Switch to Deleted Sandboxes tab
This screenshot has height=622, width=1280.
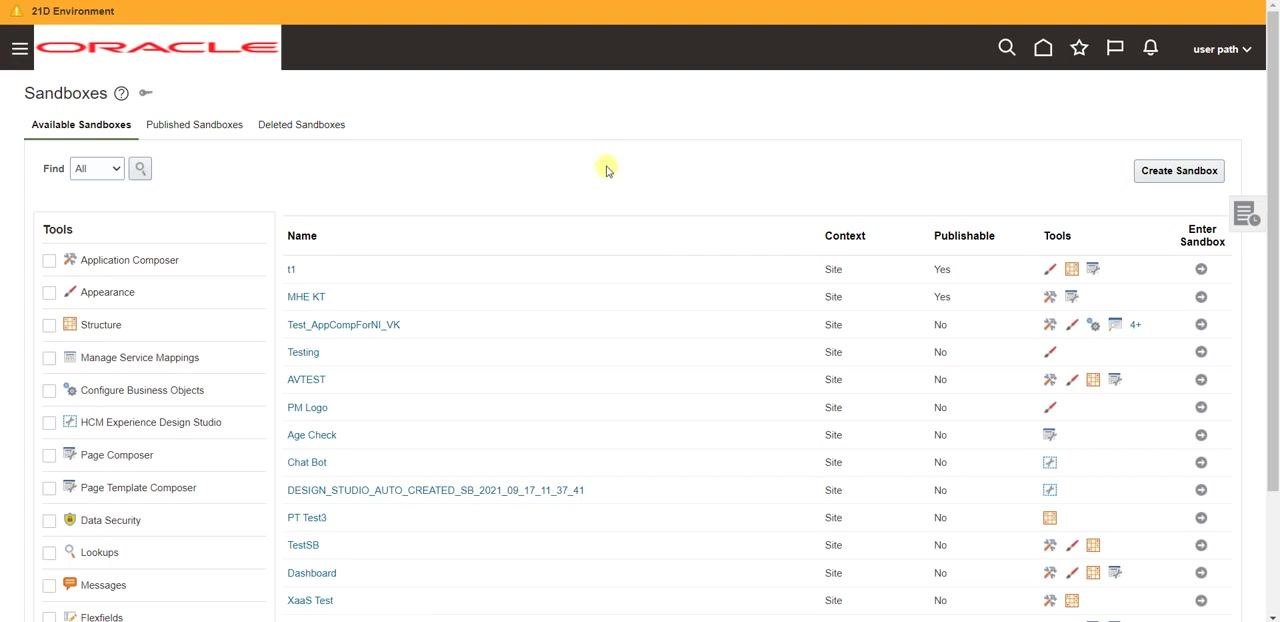coord(301,125)
